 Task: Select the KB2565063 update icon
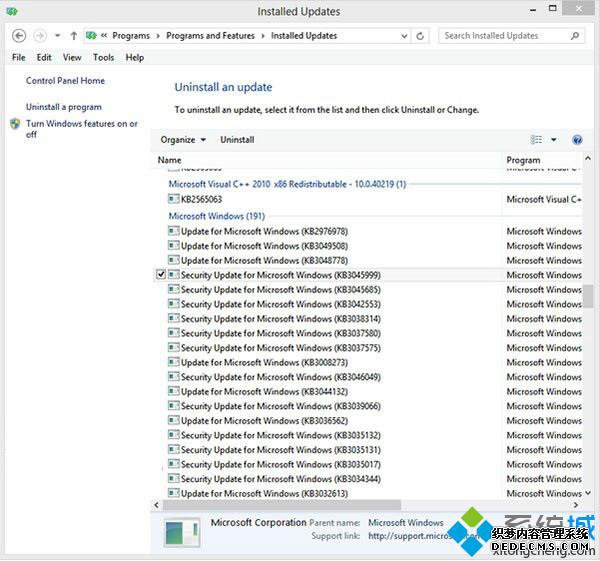174,199
